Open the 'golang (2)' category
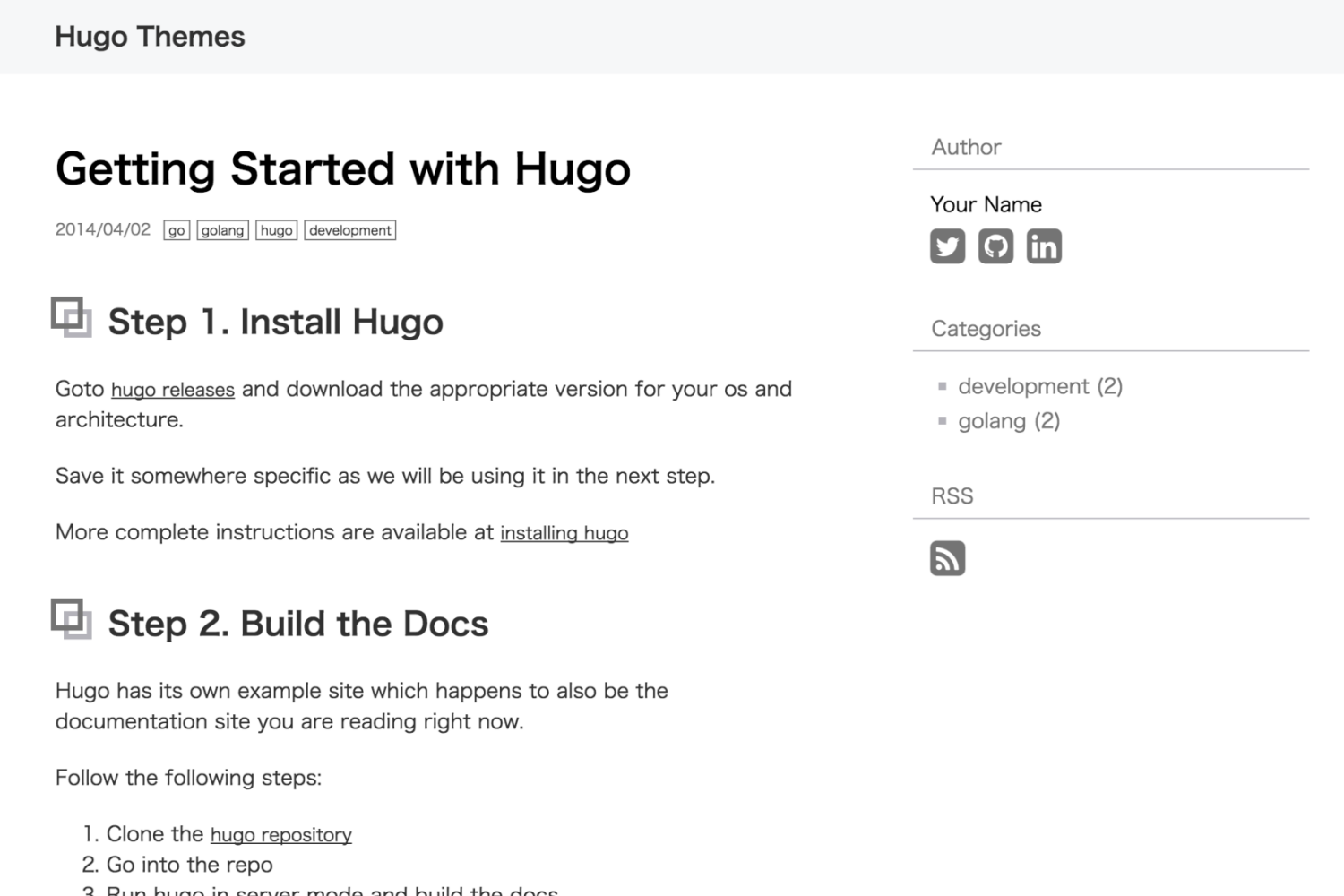The width and height of the screenshot is (1344, 896). tap(1009, 421)
